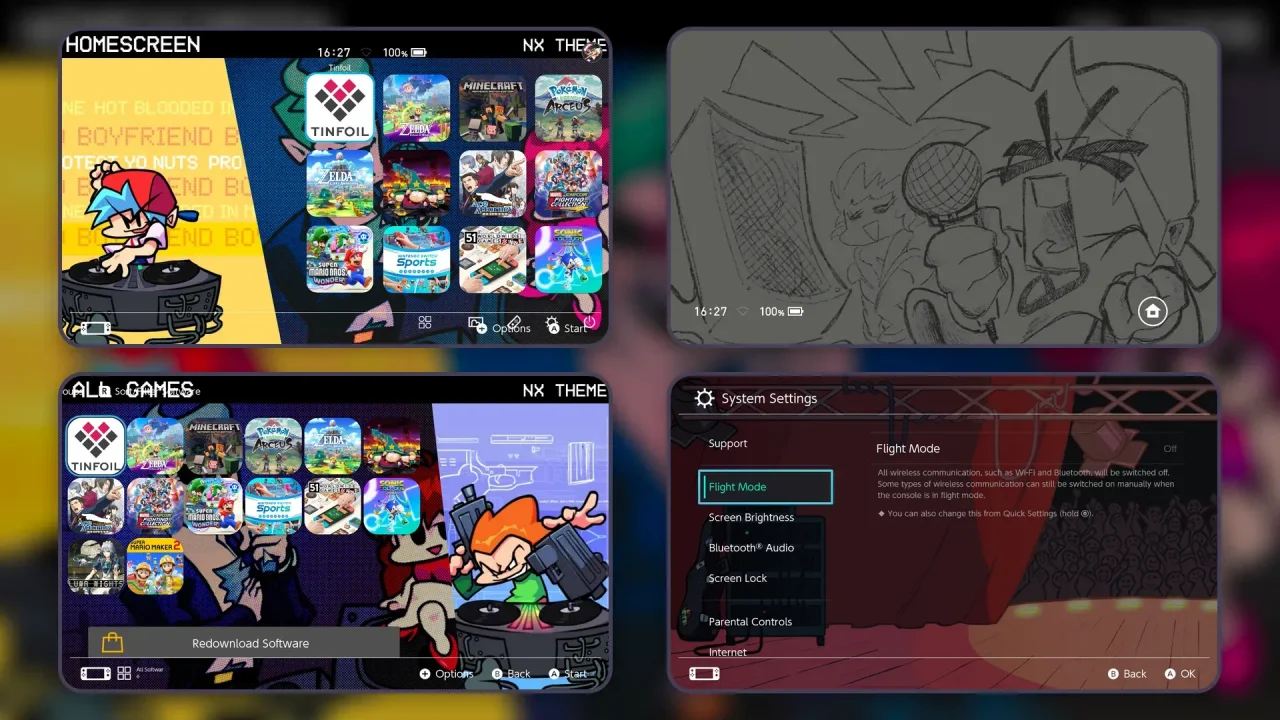The height and width of the screenshot is (720, 1280).
Task: Open Tinfoil in the All Games panel
Action: click(x=96, y=446)
